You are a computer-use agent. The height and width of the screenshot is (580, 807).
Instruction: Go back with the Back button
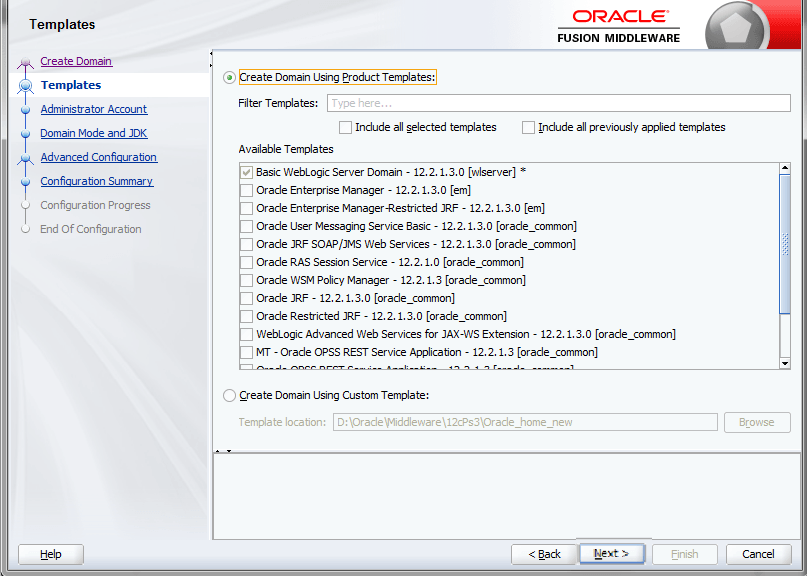coord(543,554)
